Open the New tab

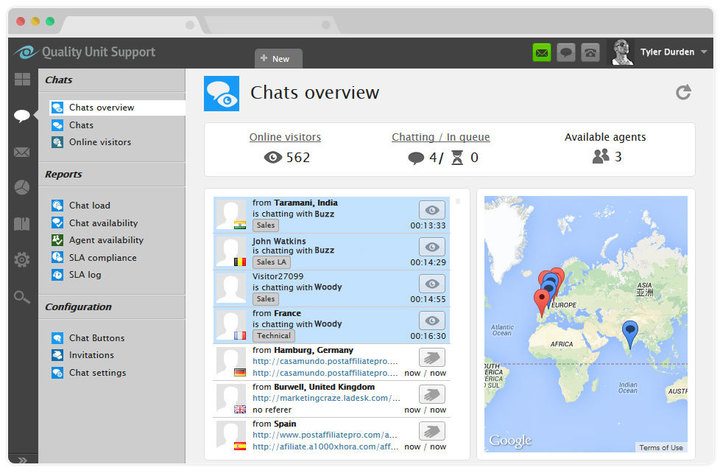(278, 59)
